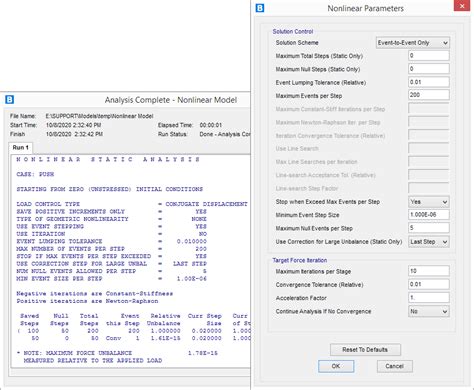Click the Target Force Iteration Convergence Tolerance field
Screen dimensions: 474x390
tap(429, 284)
